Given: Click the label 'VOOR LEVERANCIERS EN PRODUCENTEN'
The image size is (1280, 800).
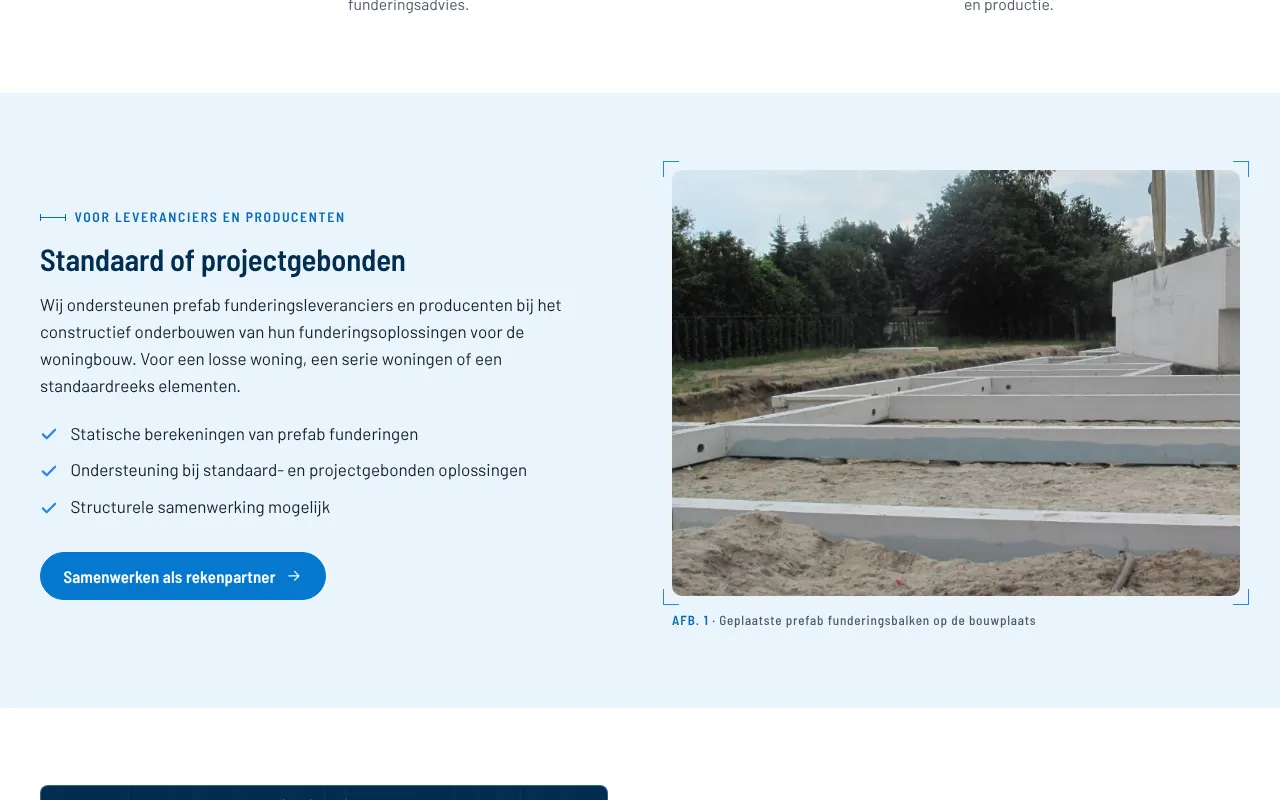Looking at the screenshot, I should (x=210, y=217).
